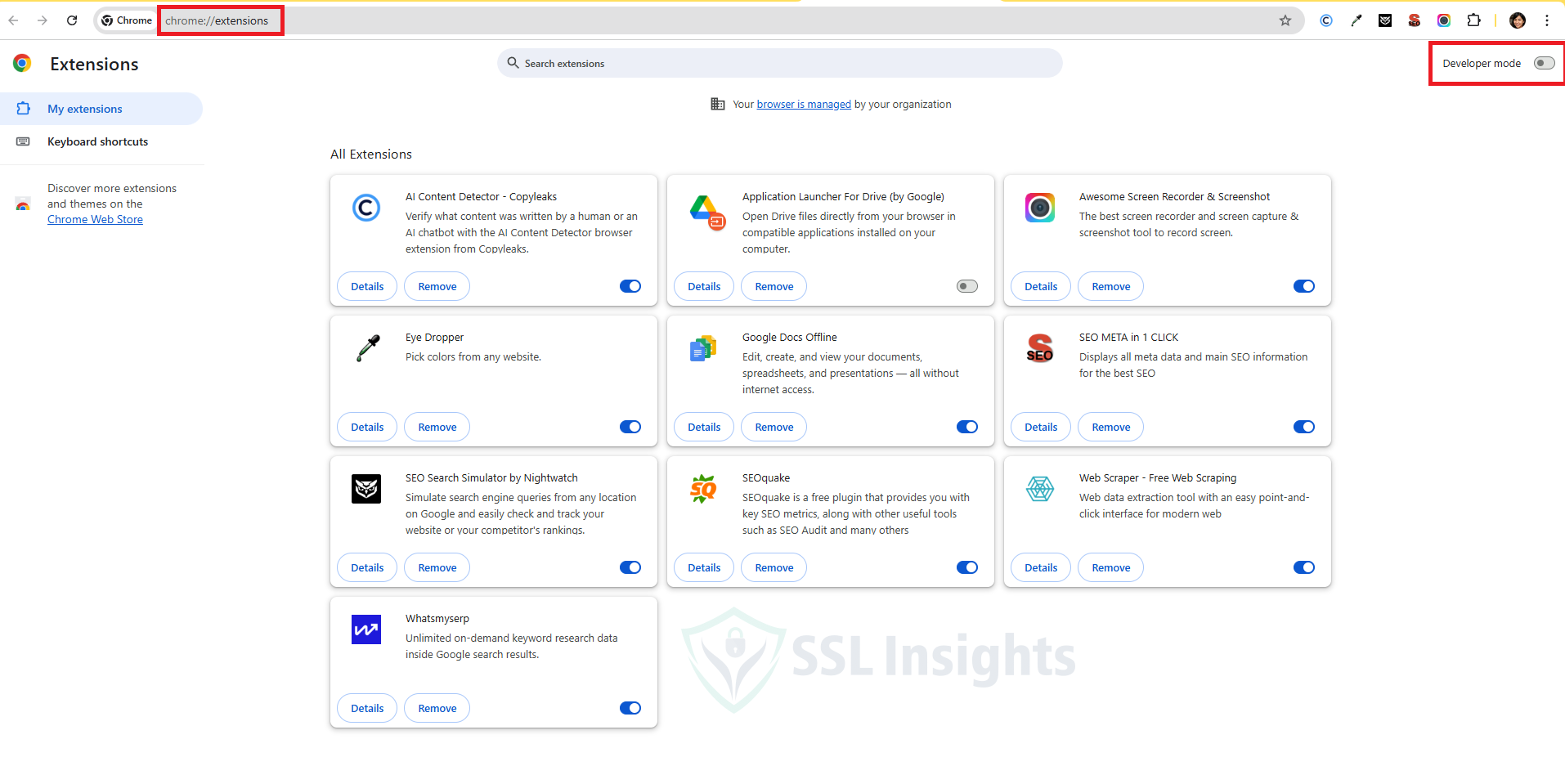Reload the page with refresh icon
Image resolution: width=1565 pixels, height=784 pixels.
pos(72,20)
